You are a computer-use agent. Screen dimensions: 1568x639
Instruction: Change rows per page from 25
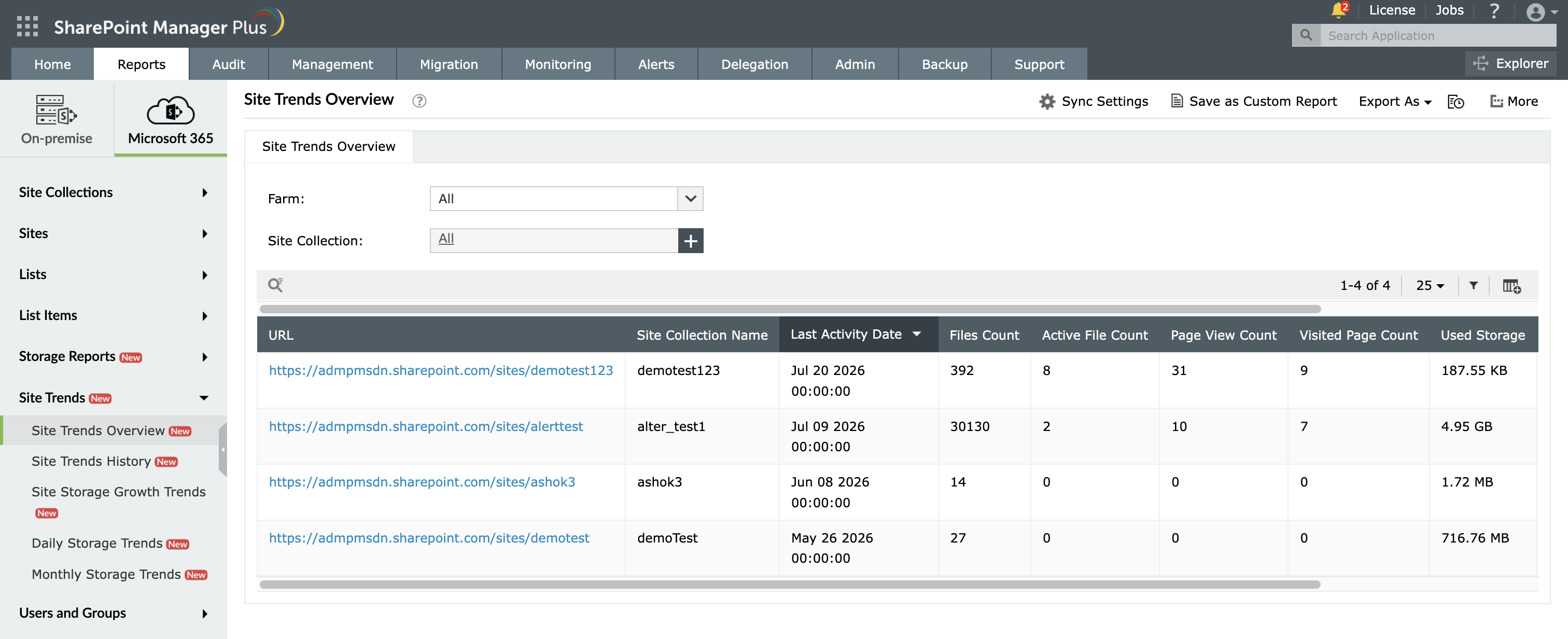tap(1430, 285)
